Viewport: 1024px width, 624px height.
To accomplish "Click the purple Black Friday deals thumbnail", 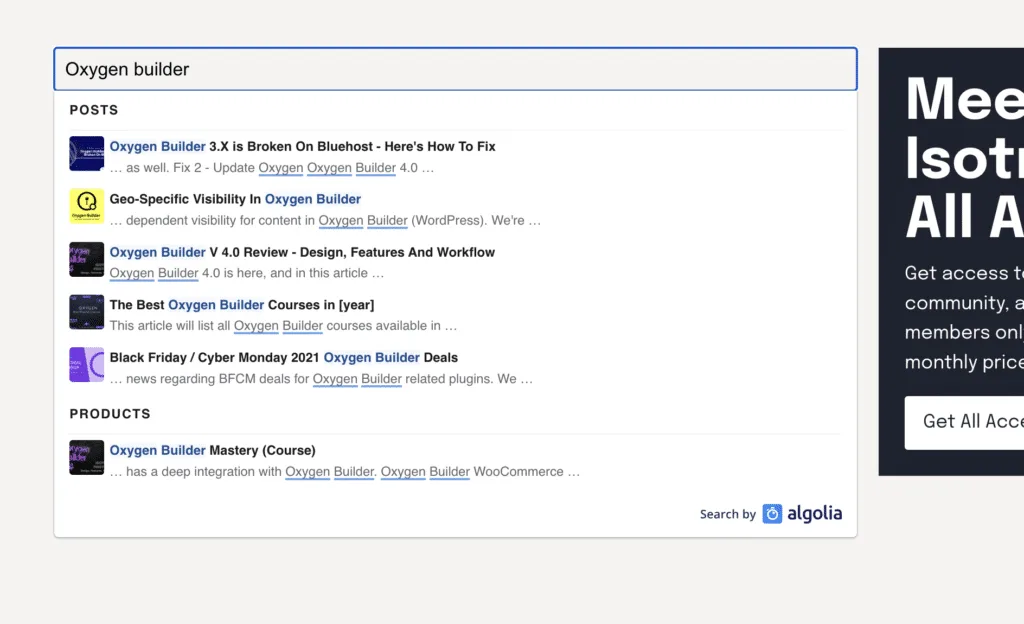I will click(x=87, y=365).
